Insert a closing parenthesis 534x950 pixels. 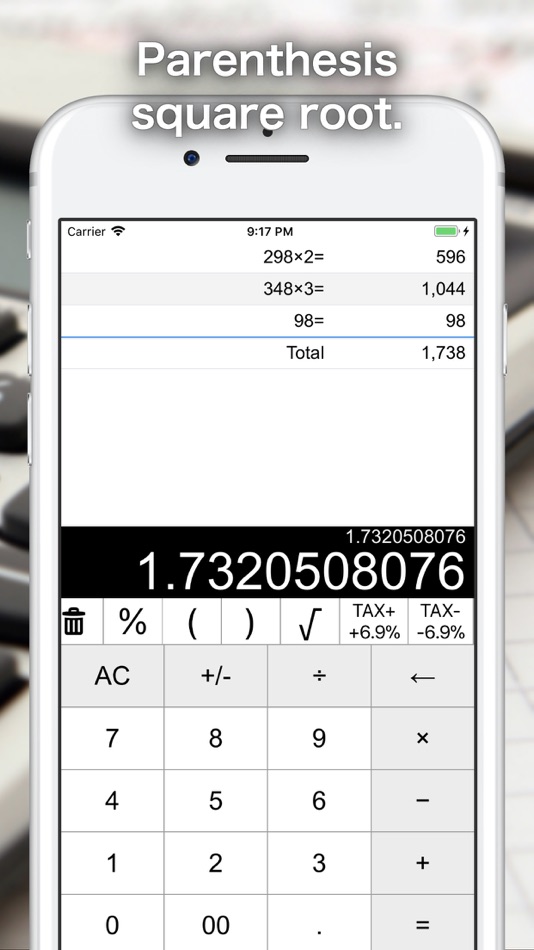click(250, 622)
